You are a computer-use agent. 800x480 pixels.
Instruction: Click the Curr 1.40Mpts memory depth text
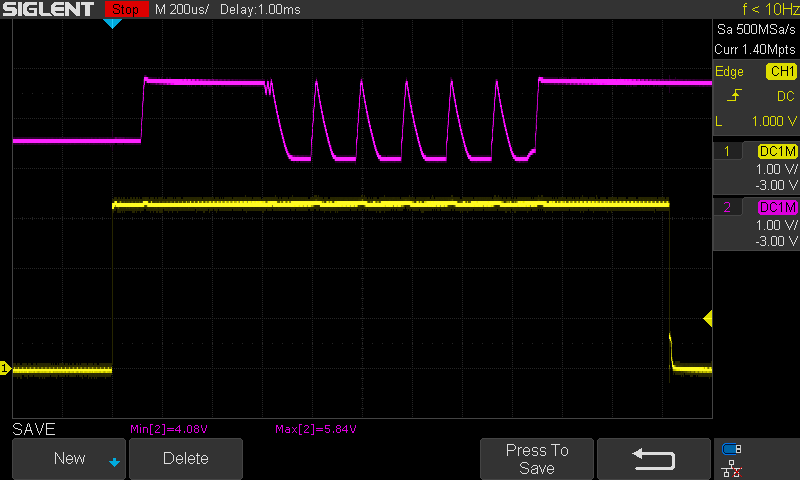tap(755, 49)
